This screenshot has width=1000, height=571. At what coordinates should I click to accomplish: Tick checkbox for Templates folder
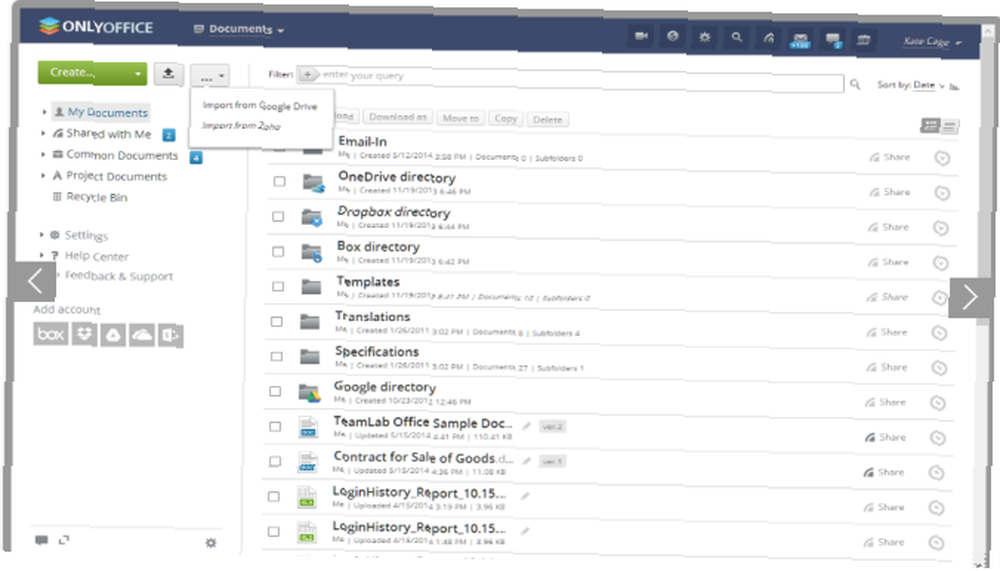[278, 286]
